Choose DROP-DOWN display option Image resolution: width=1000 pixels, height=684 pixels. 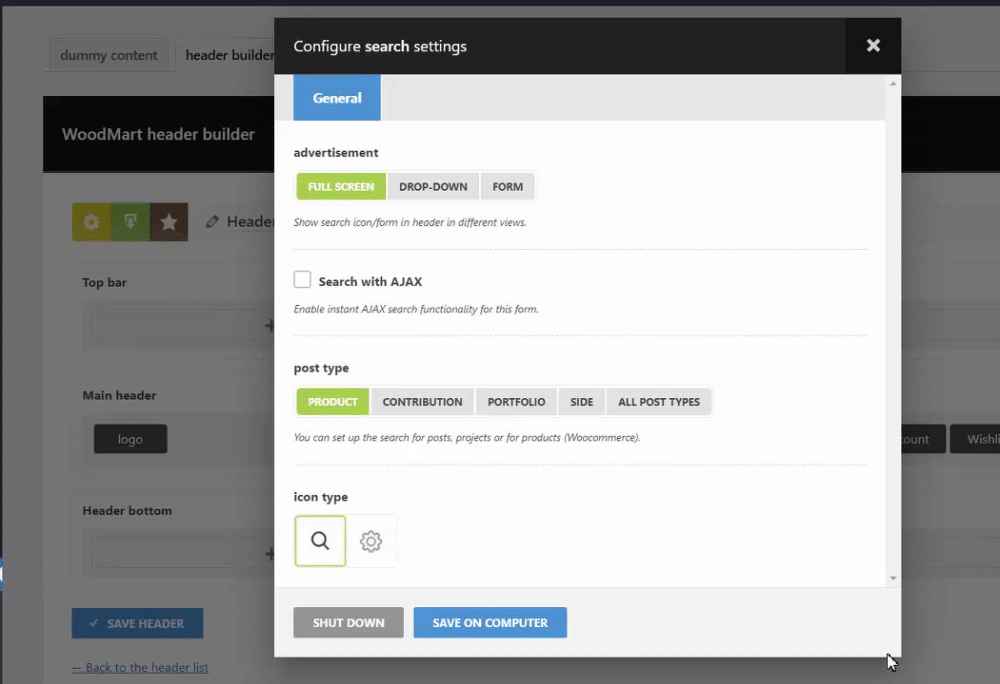pyautogui.click(x=433, y=186)
